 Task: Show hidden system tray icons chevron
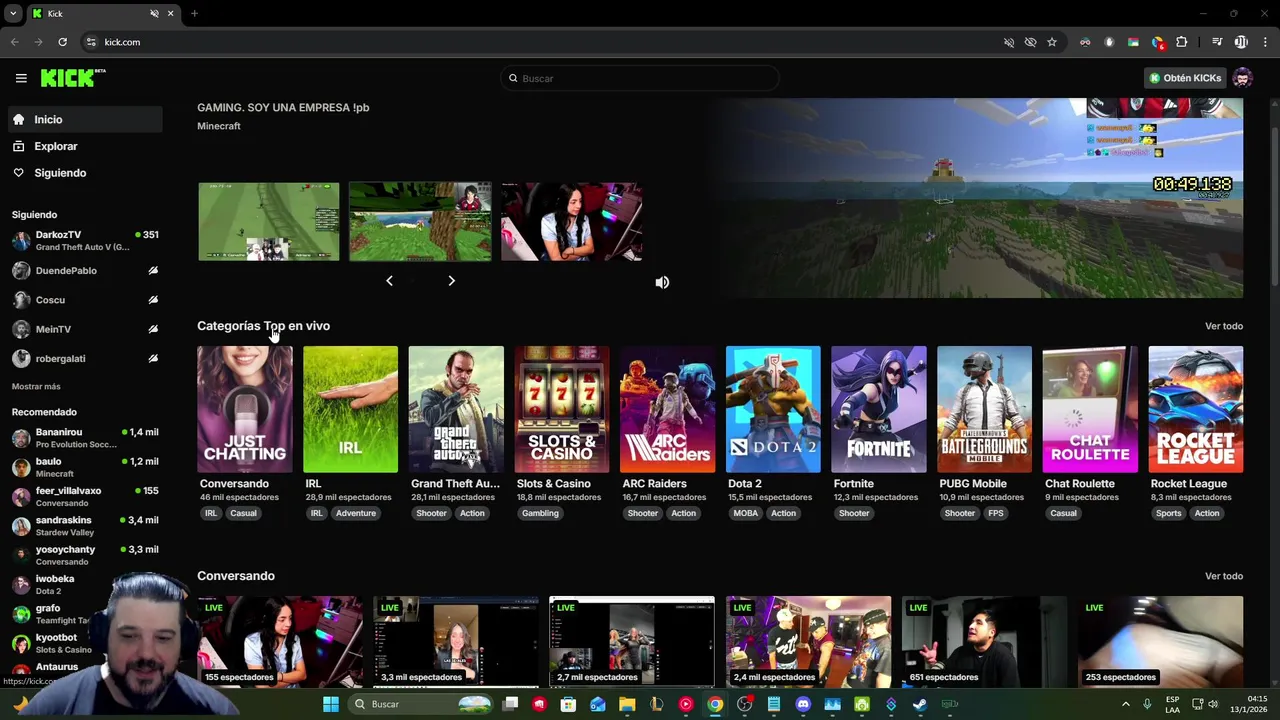[x=1125, y=704]
